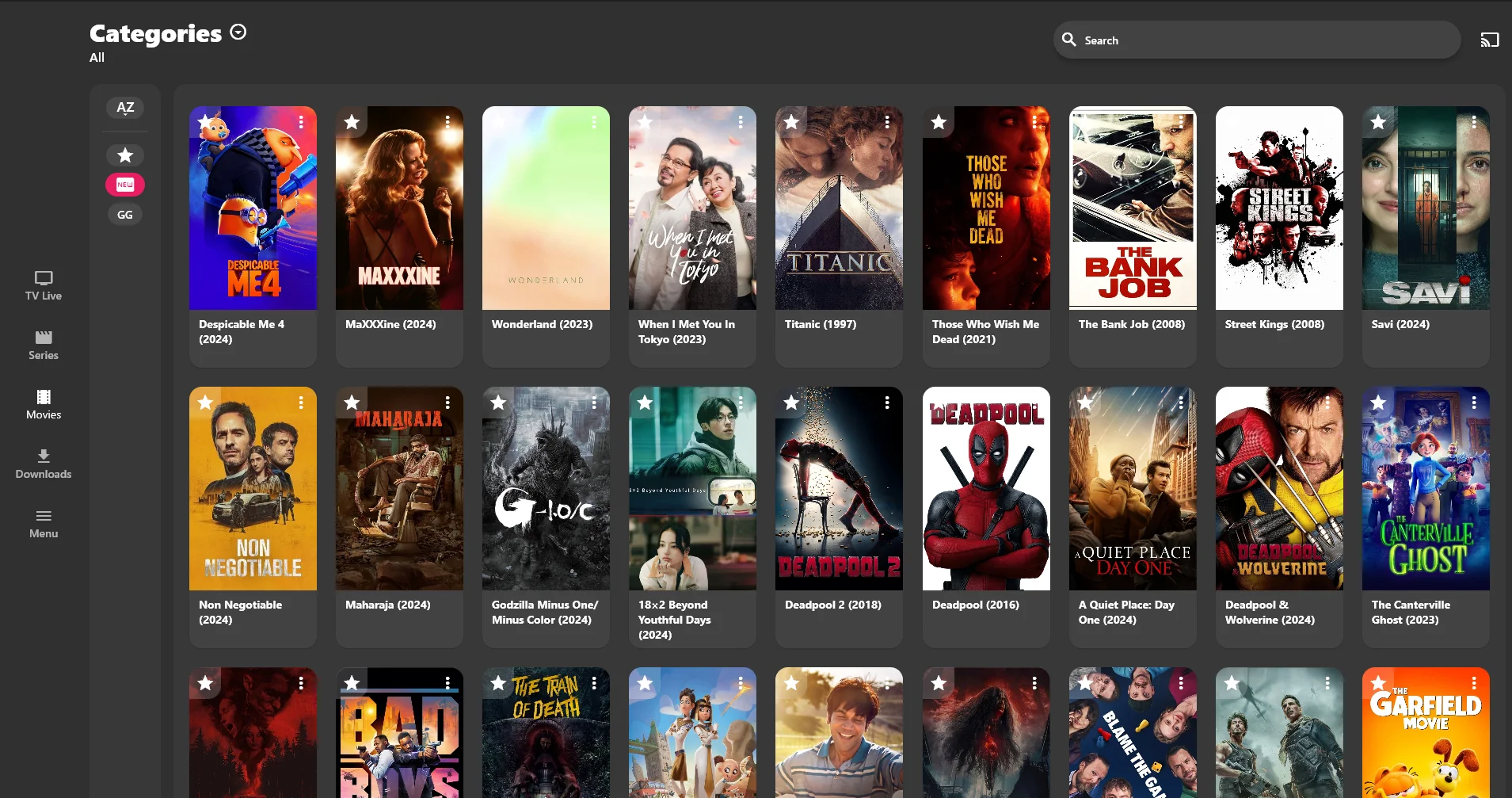Toggle favorite star on Non Negotiable
The width and height of the screenshot is (1512, 798).
click(x=205, y=403)
